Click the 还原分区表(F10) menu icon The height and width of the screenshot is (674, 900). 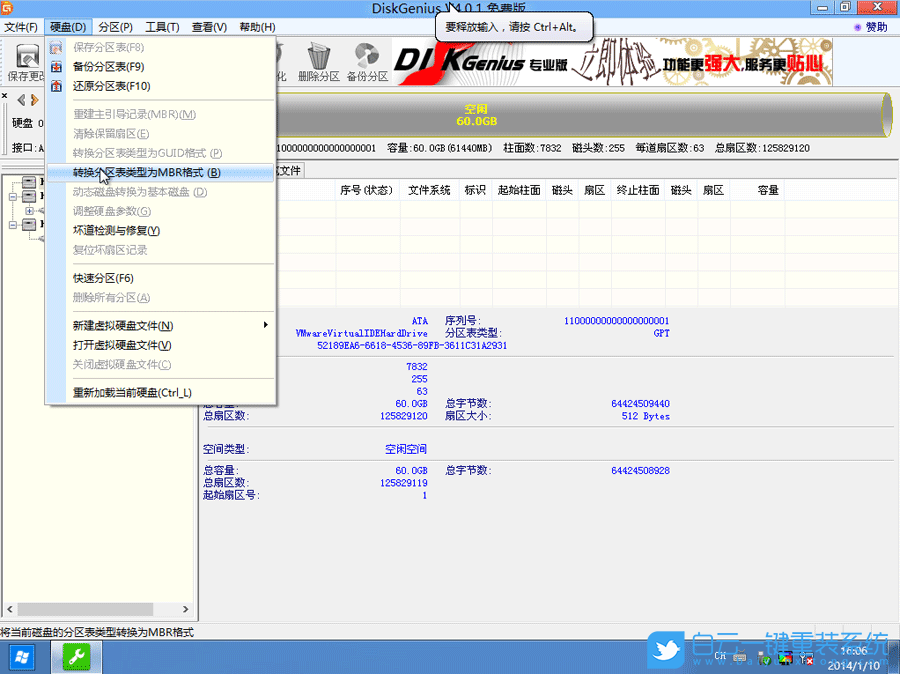56,86
